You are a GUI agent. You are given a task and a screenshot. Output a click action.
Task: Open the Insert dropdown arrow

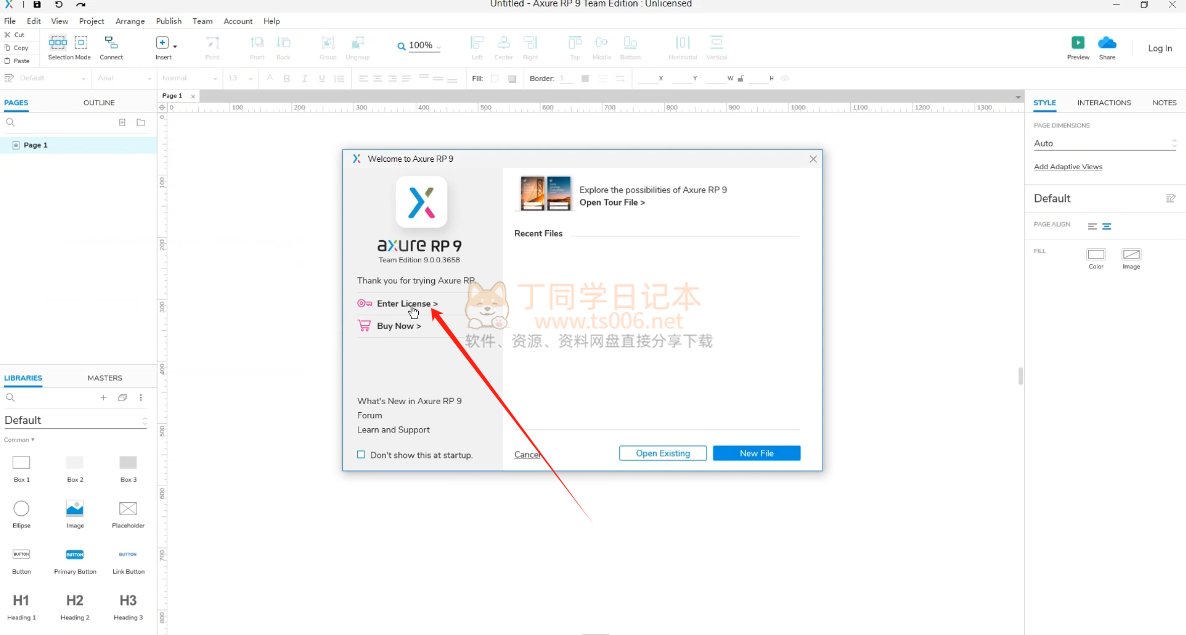pyautogui.click(x=175, y=47)
